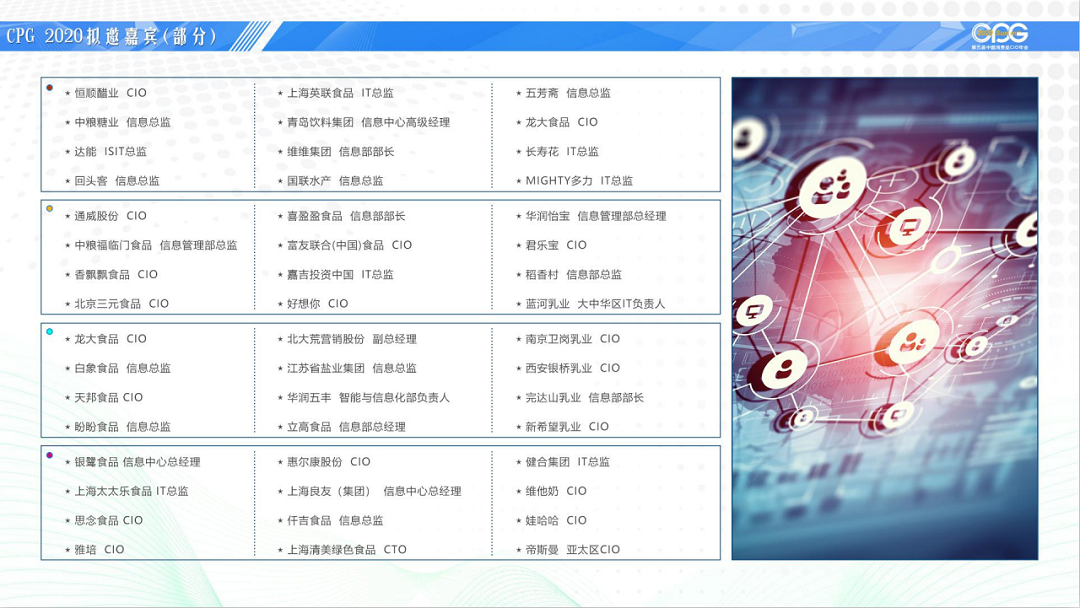The width and height of the screenshot is (1080, 608).
Task: Select the entry '北大荒营销股份 副总经理'
Action: (x=351, y=339)
